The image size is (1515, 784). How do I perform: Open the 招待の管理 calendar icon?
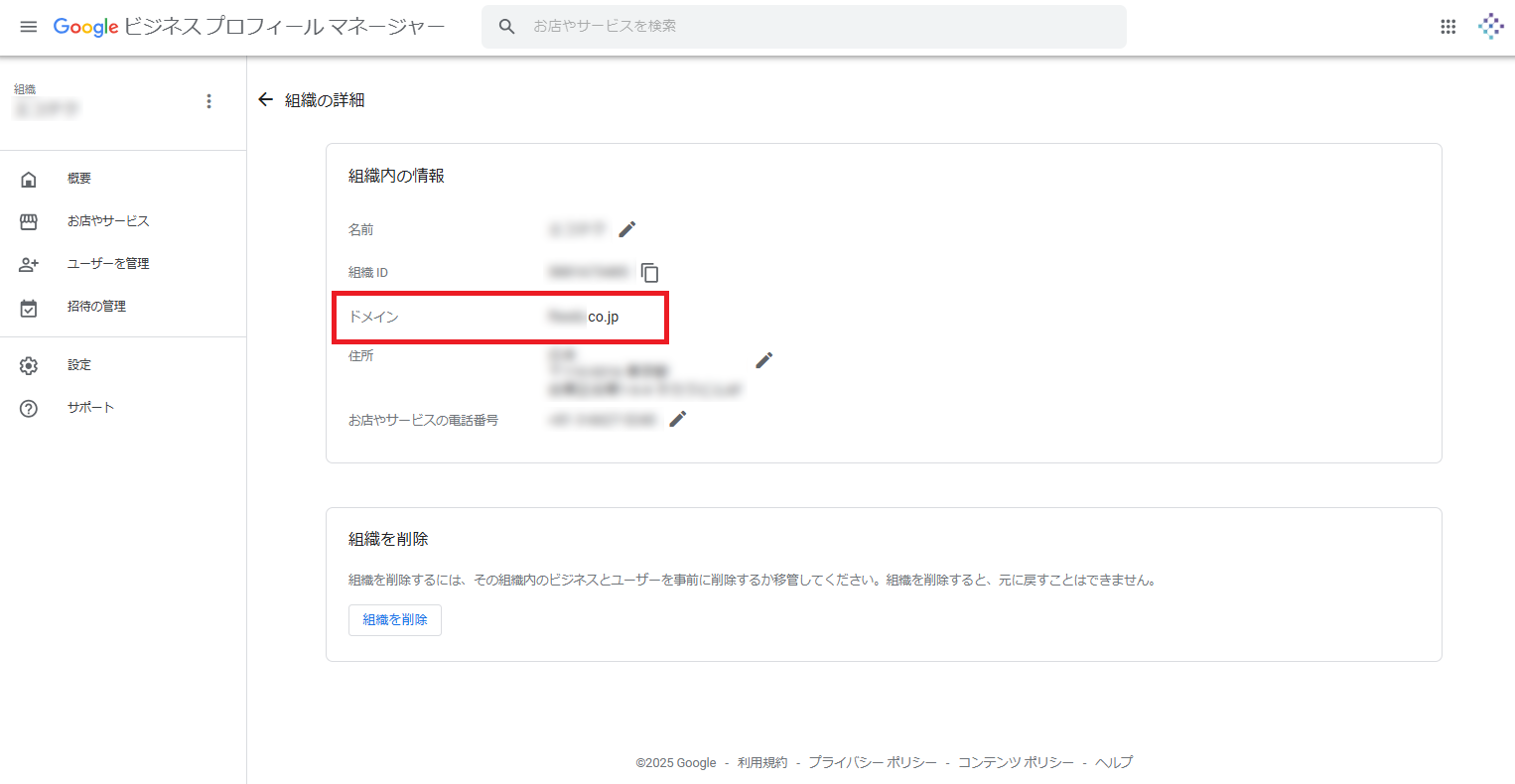(30, 306)
